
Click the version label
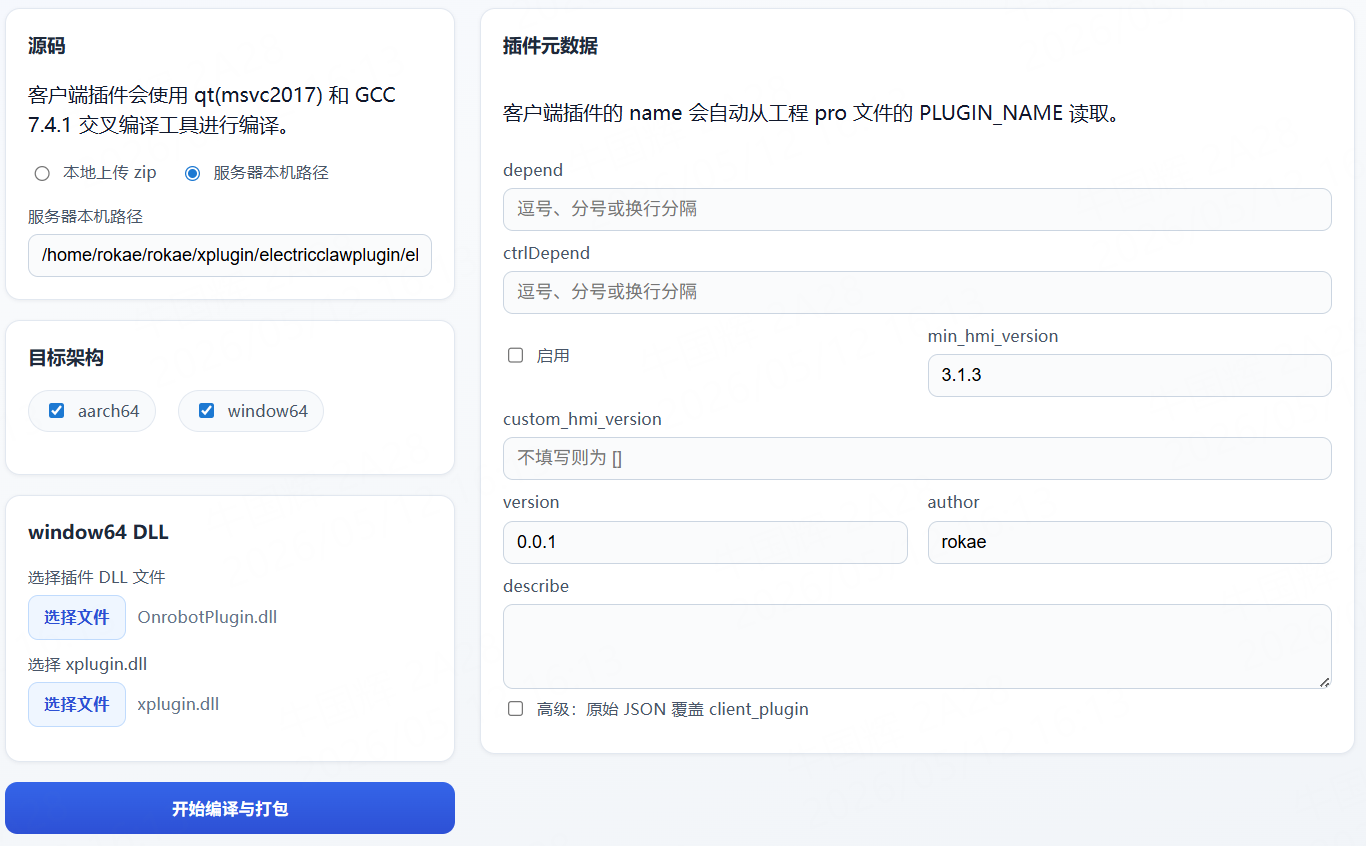(531, 502)
